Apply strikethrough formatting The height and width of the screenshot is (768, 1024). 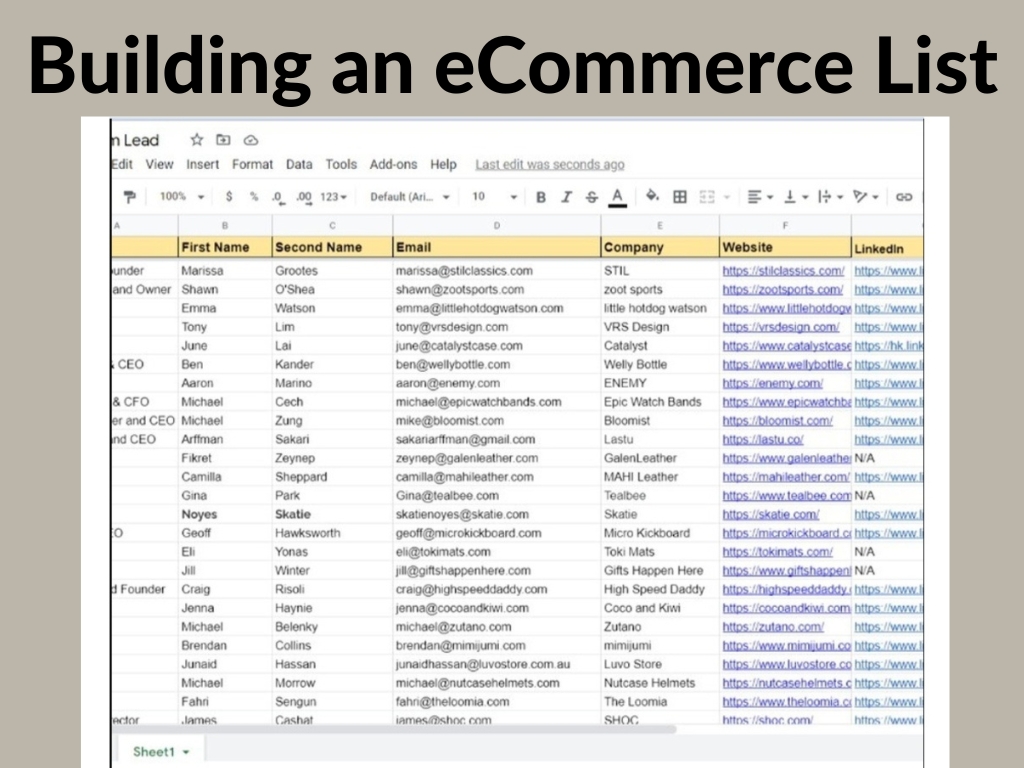[x=592, y=197]
